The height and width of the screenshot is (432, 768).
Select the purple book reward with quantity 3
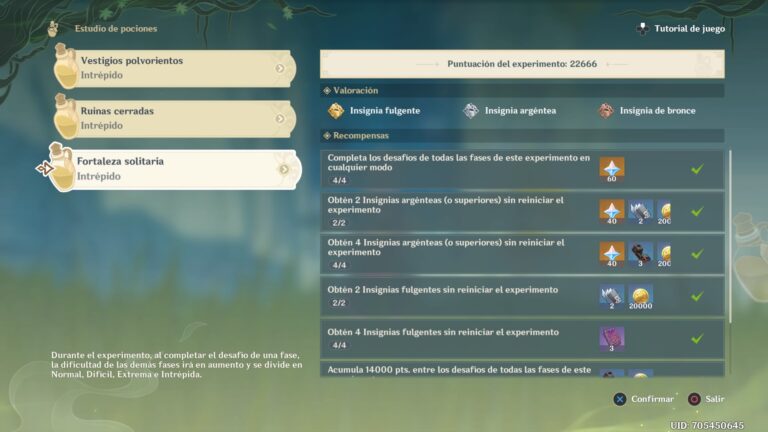pos(612,339)
